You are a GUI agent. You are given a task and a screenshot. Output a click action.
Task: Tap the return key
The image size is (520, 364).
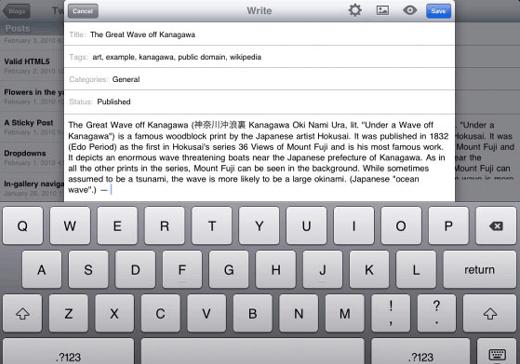[480, 269]
